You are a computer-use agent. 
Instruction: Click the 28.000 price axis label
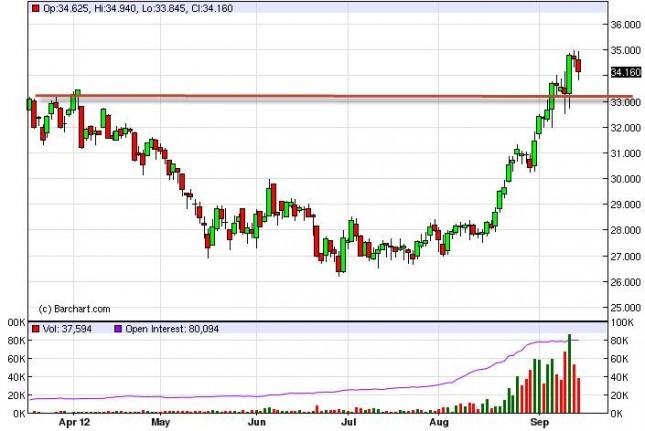[626, 230]
